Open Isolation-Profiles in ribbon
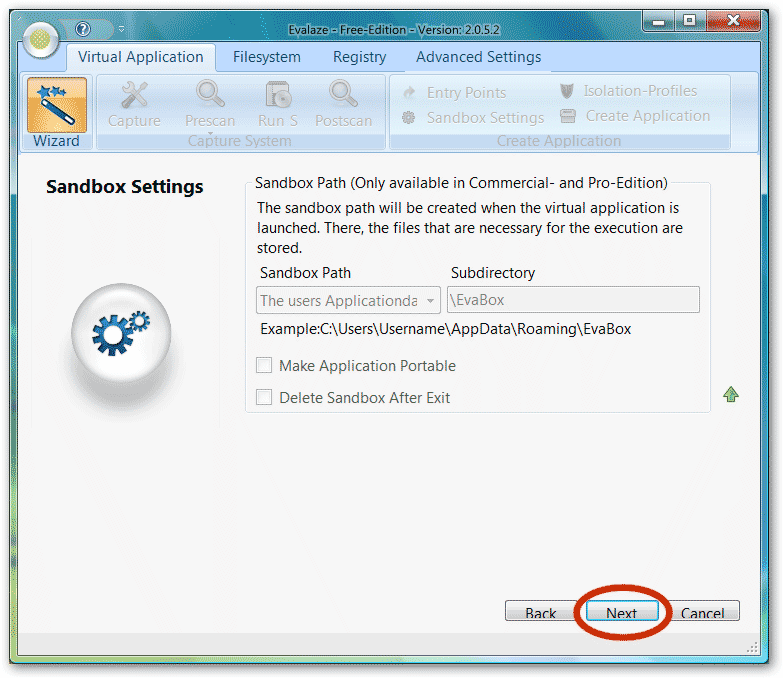The width and height of the screenshot is (783, 678). pos(629,91)
